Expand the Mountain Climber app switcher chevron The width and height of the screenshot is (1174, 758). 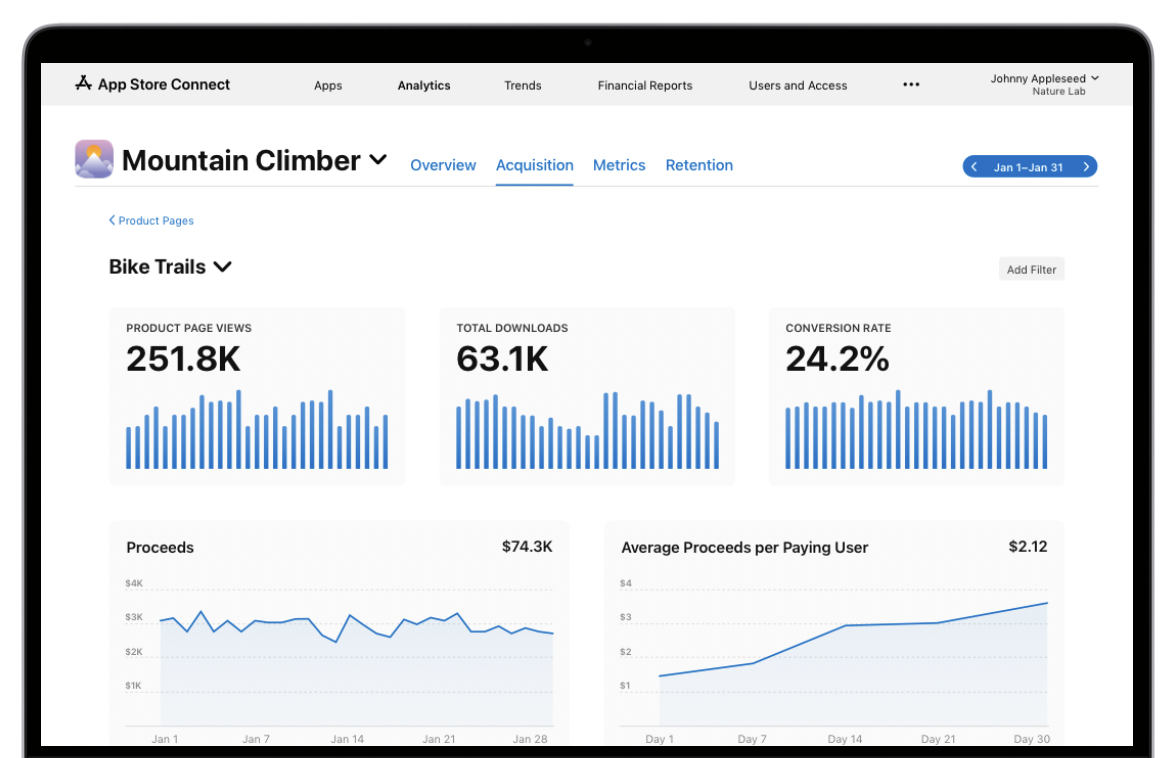(378, 160)
